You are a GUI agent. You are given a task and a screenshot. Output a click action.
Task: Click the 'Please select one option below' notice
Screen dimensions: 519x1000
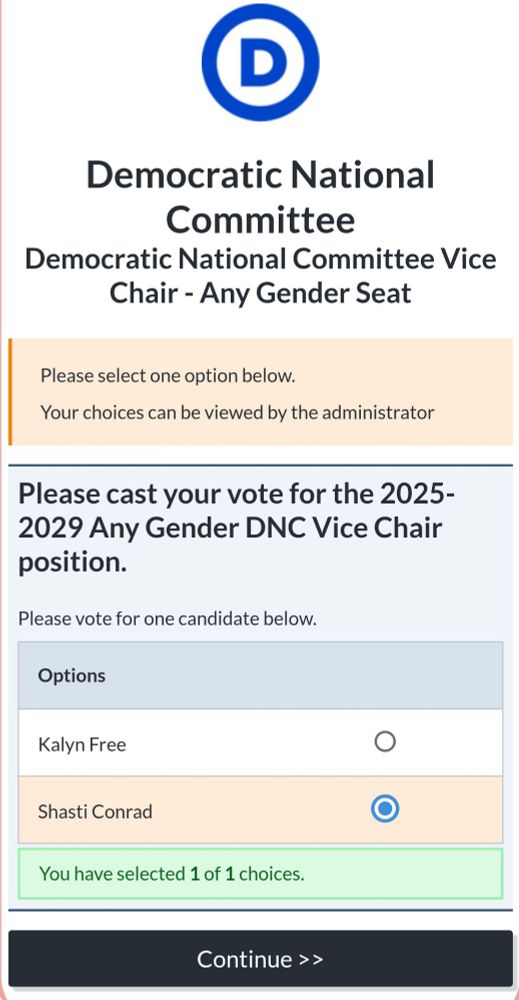click(x=168, y=376)
